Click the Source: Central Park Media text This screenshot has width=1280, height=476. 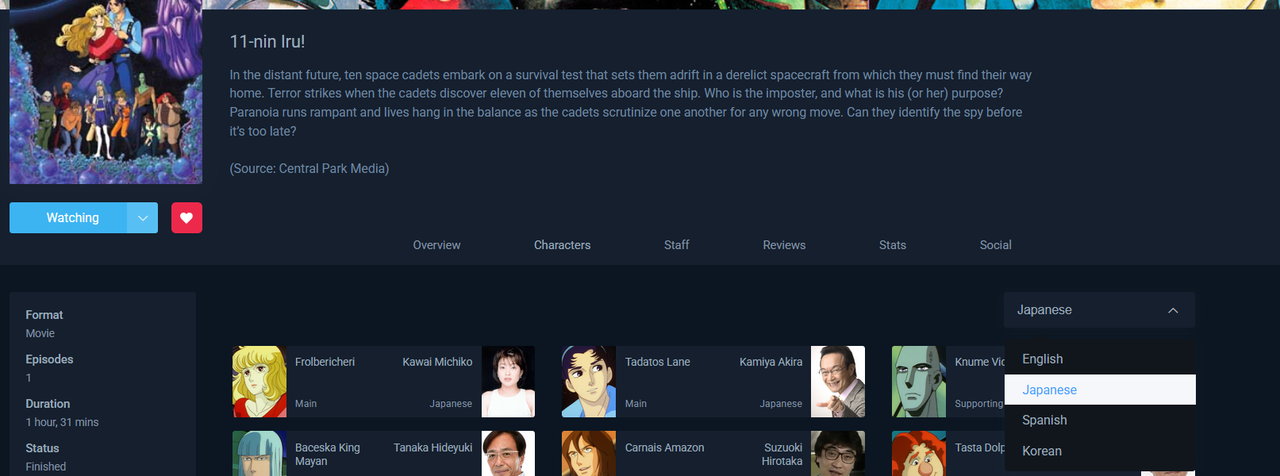click(309, 168)
